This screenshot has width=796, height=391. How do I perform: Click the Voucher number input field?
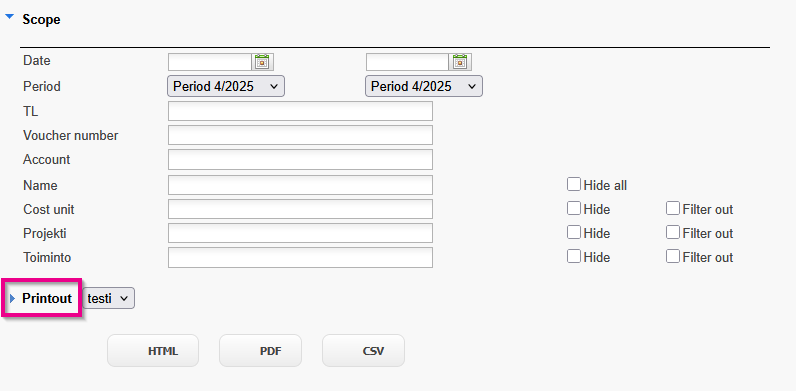click(x=301, y=135)
